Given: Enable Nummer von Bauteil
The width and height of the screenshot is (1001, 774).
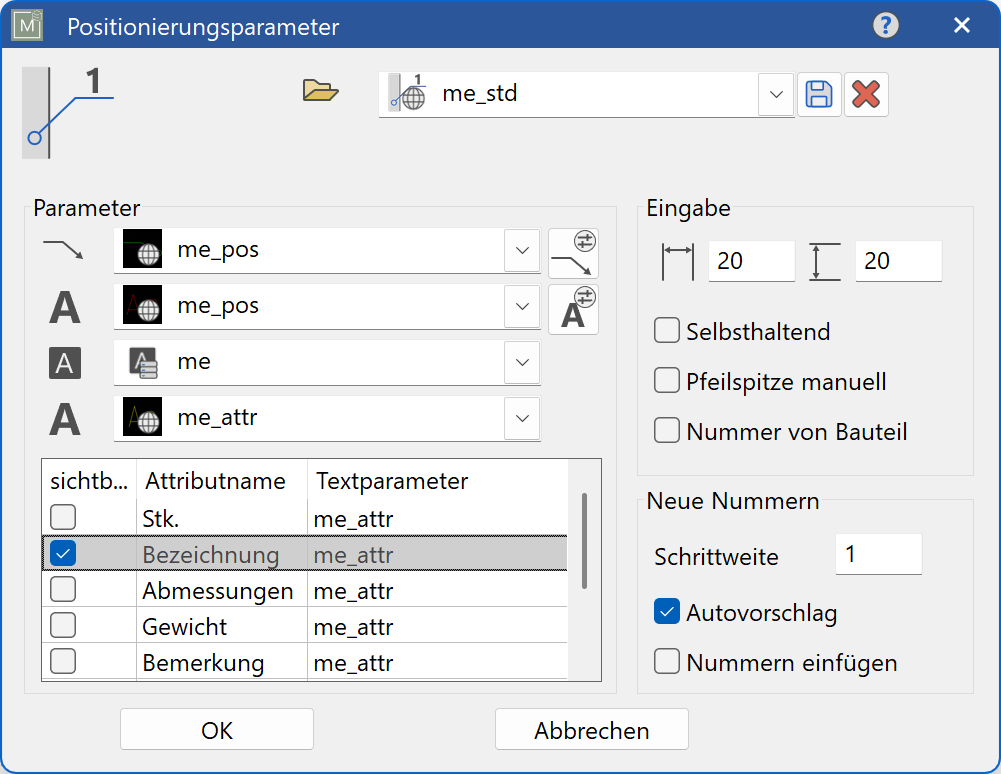Looking at the screenshot, I should tap(666, 431).
